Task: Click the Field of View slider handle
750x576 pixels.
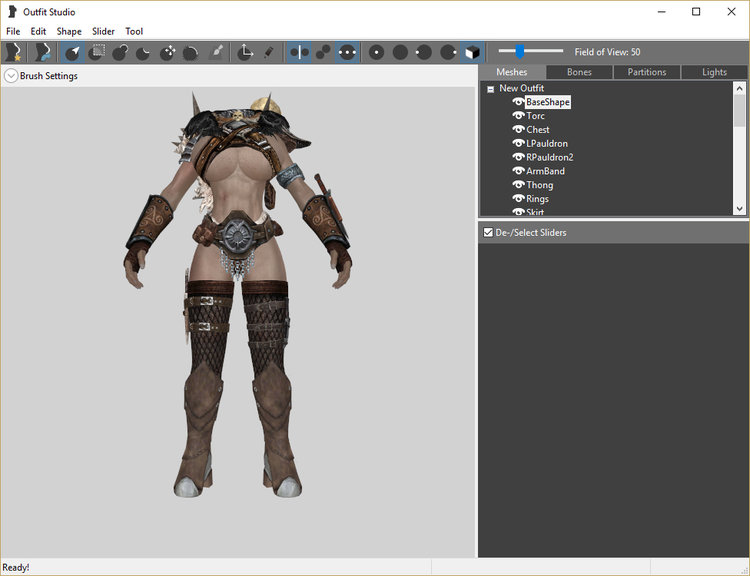Action: click(519, 51)
